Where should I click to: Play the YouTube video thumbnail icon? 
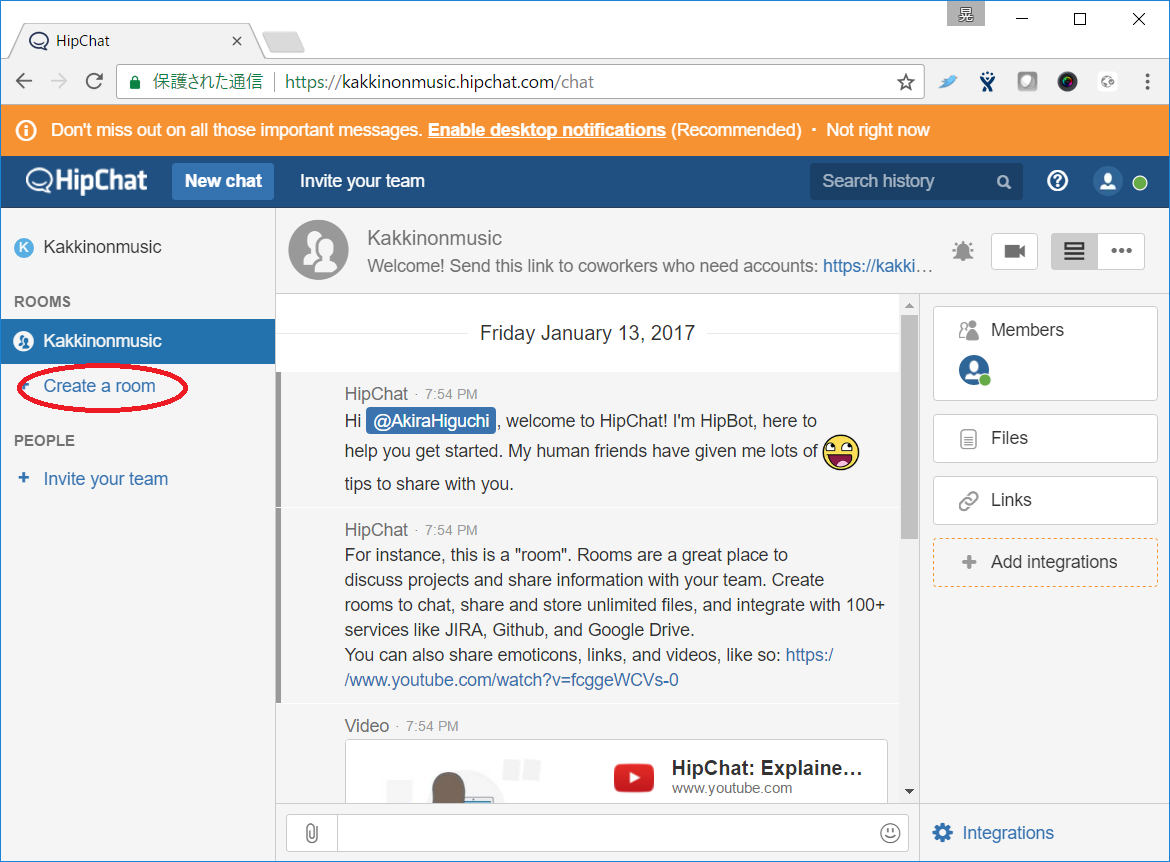click(634, 778)
